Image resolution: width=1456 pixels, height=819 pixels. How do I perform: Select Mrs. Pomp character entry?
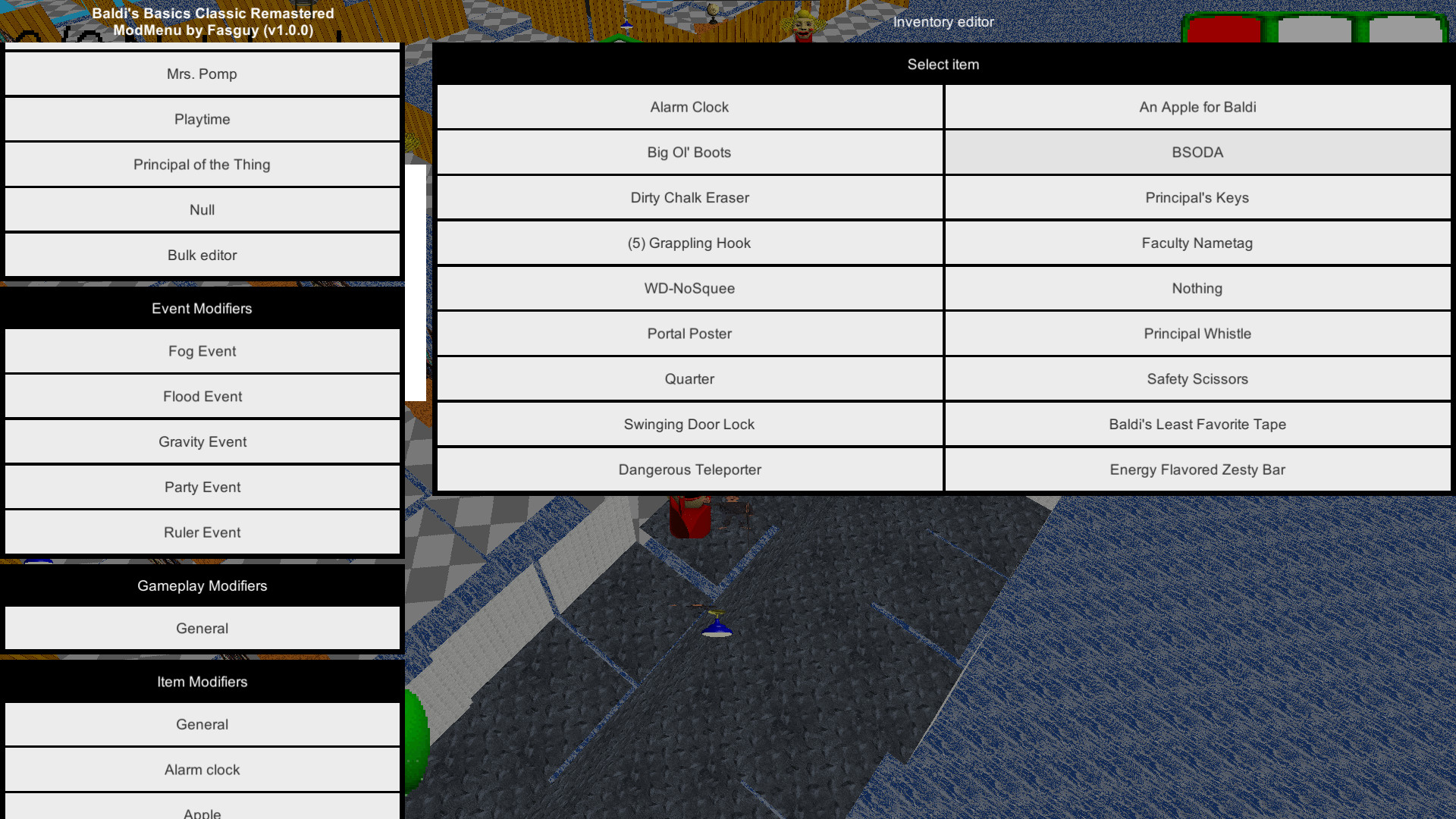202,74
